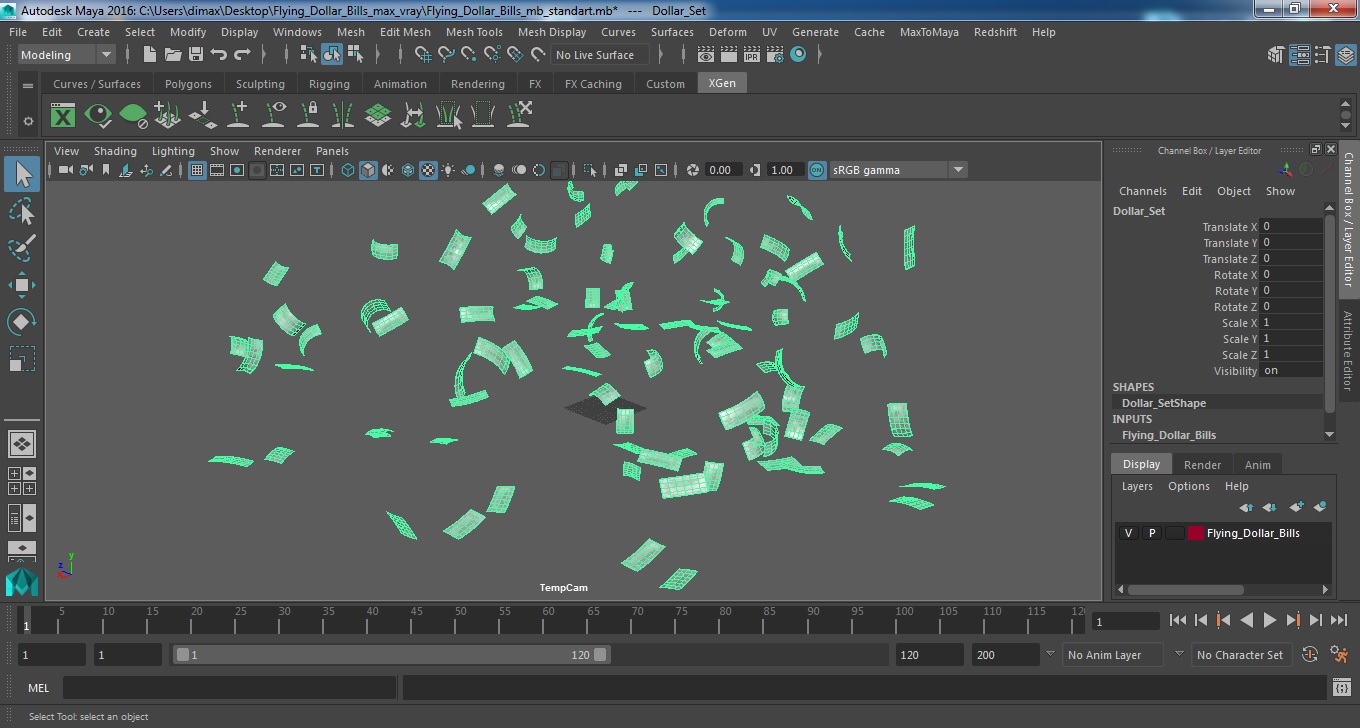Toggle the view transform ON button beside sRGB gamma
Viewport: 1360px width, 728px height.
[817, 170]
